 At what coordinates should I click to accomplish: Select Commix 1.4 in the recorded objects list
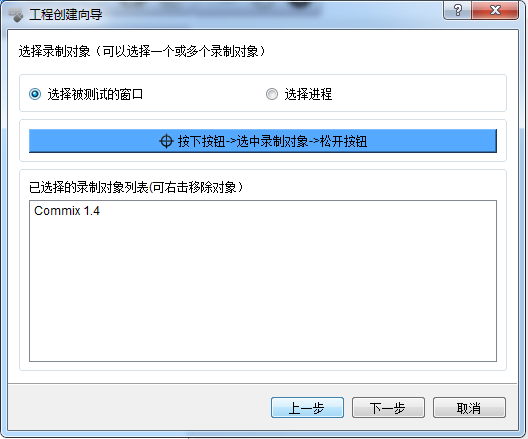pyautogui.click(x=67, y=211)
